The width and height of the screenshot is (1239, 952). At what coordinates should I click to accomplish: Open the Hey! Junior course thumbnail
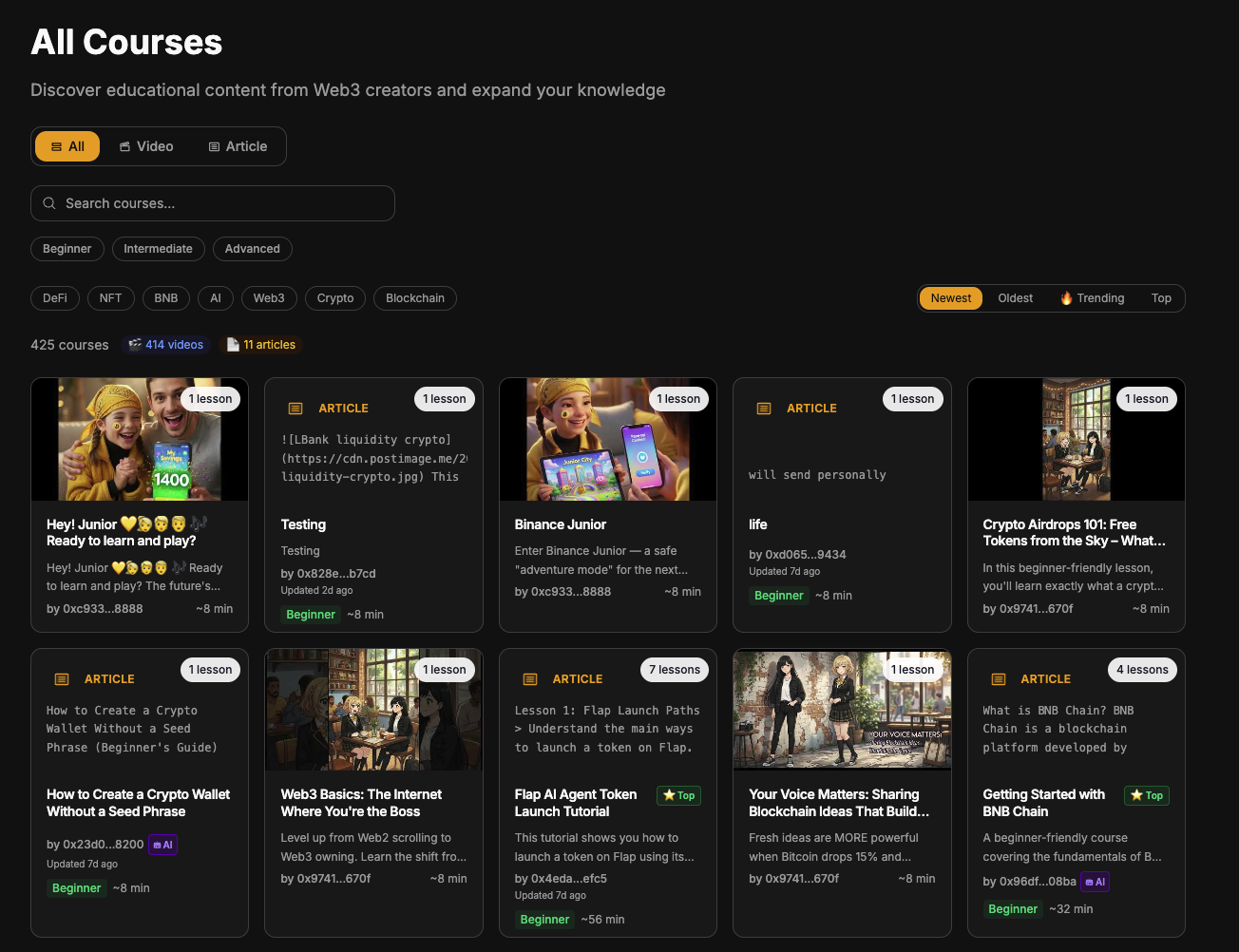pos(140,440)
